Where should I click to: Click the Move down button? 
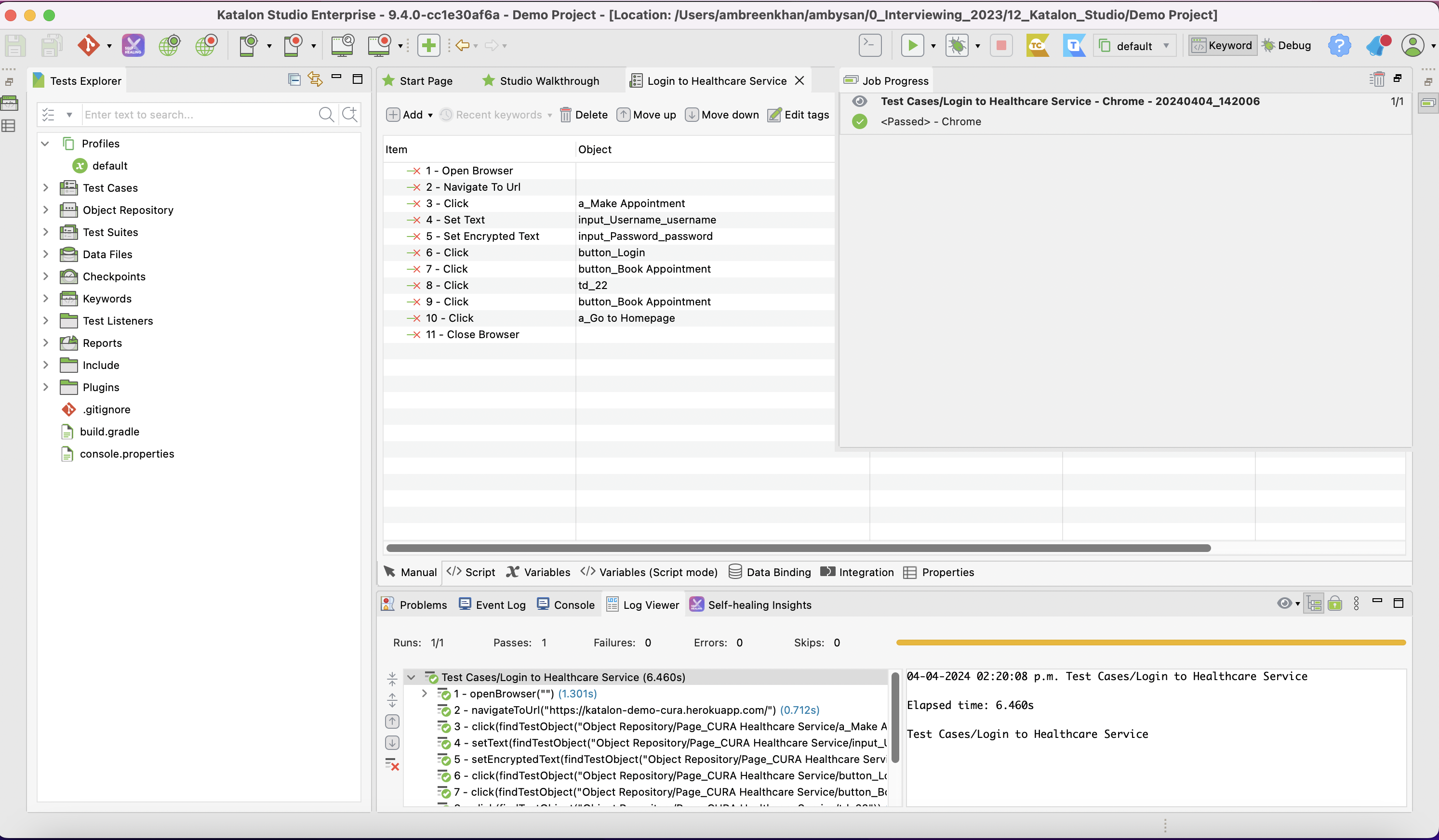[722, 115]
